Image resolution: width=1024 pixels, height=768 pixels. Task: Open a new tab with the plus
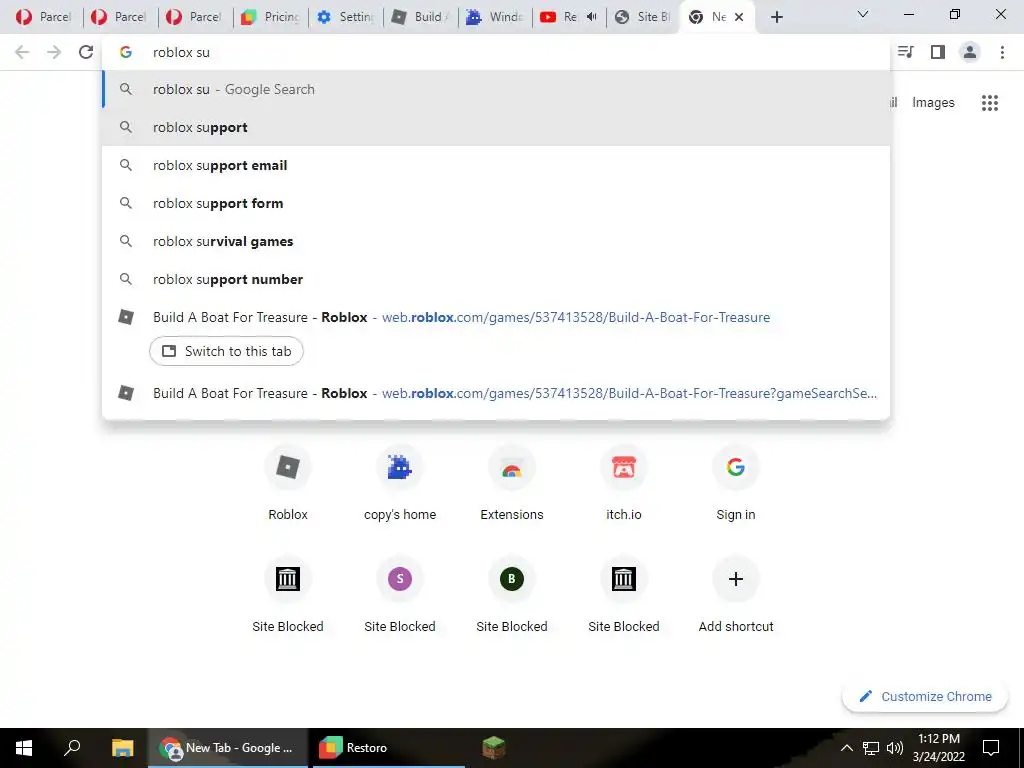coord(776,17)
